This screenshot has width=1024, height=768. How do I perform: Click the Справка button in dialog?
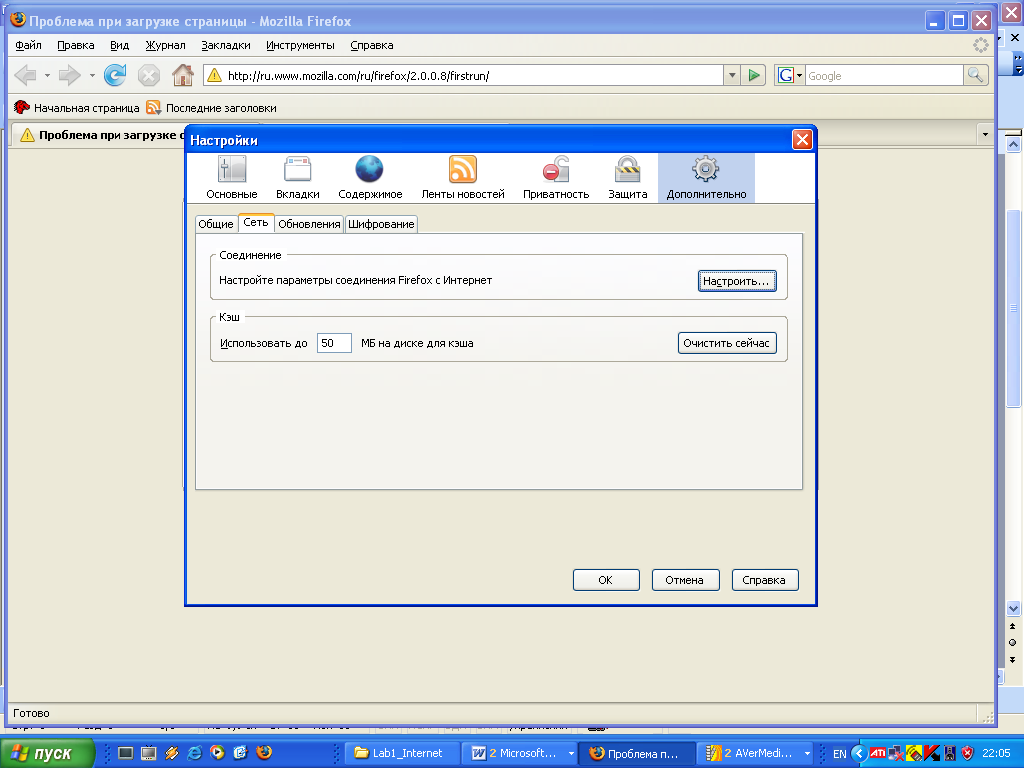765,580
